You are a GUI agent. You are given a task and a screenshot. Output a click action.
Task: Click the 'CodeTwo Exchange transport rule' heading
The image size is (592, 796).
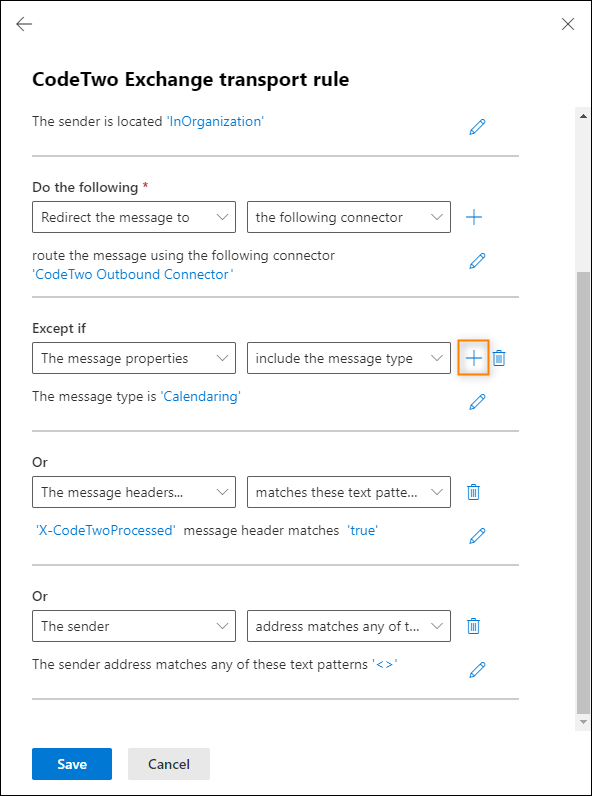click(x=190, y=80)
